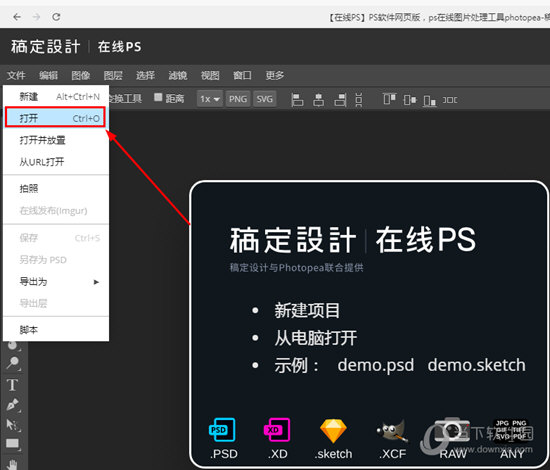The image size is (550, 470).
Task: Open the 文件 menu
Action: (x=16, y=75)
